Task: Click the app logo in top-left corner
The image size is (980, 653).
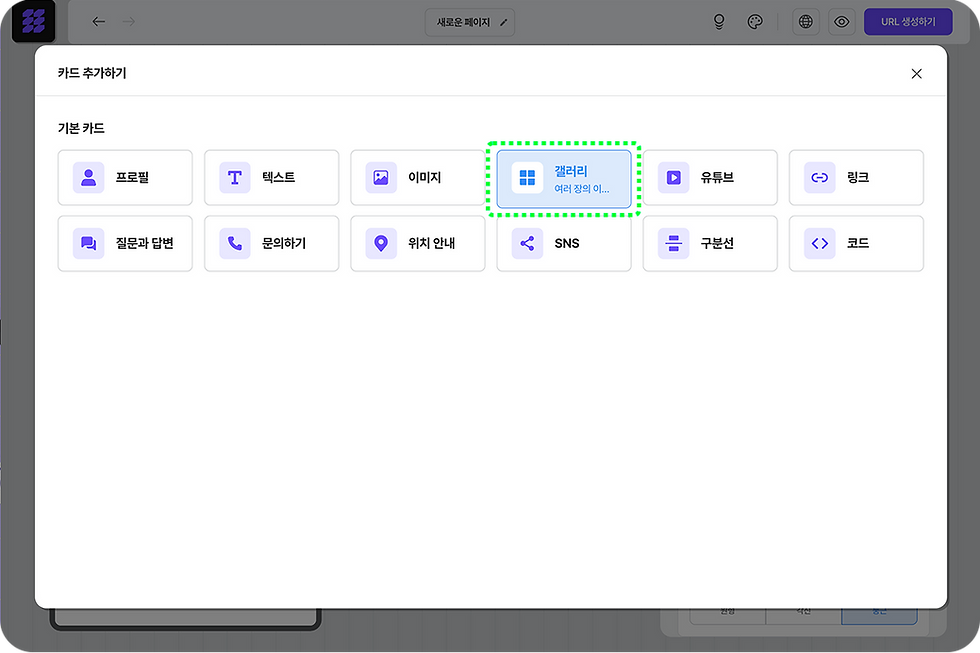Action: 34,21
